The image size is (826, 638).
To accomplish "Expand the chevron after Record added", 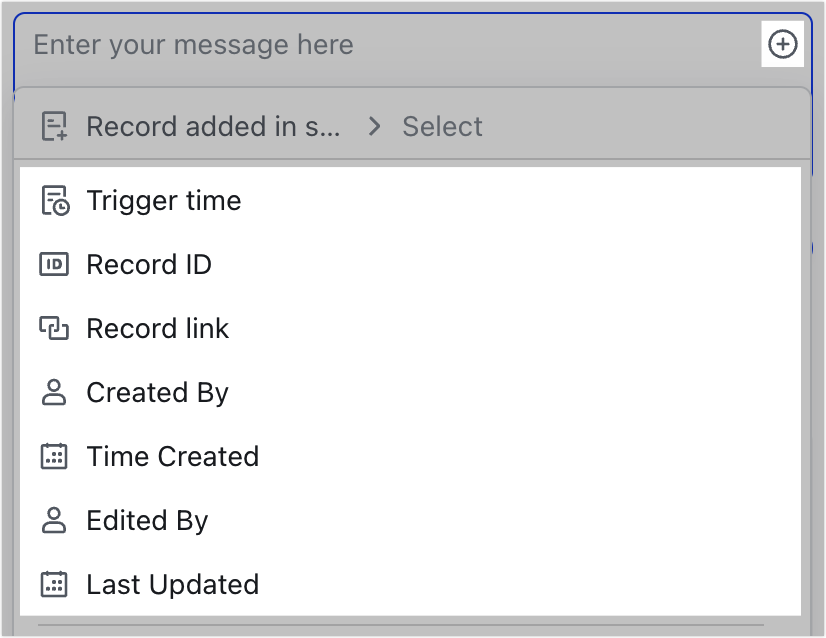I will (x=374, y=126).
